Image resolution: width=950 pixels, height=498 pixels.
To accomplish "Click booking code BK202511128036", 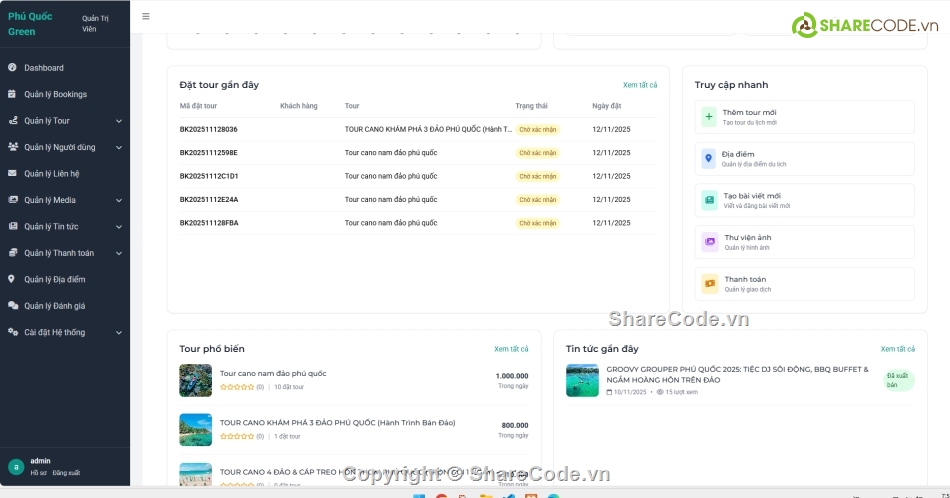I will coord(208,129).
